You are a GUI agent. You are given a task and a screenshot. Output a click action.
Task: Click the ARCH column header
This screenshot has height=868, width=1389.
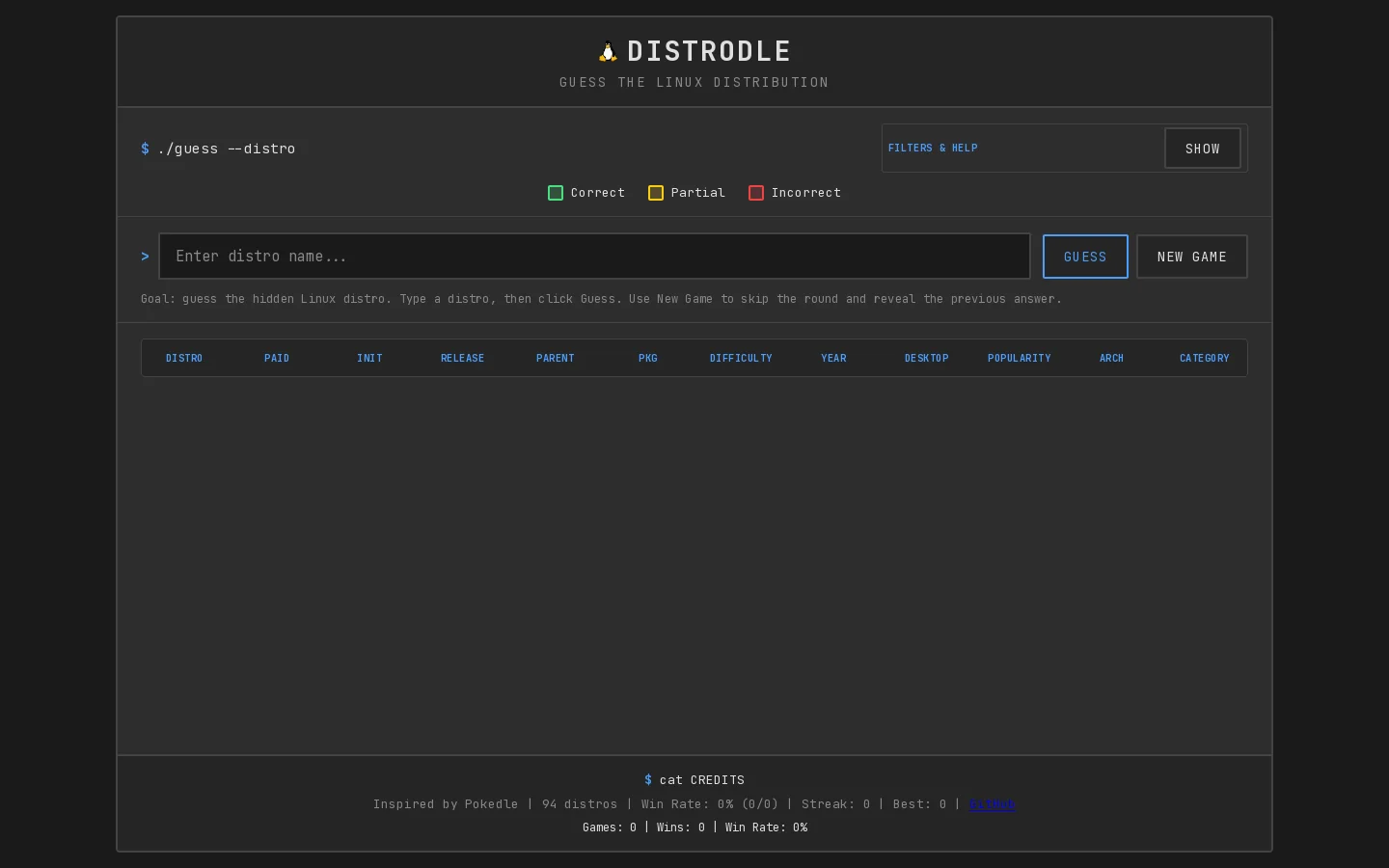tap(1112, 358)
